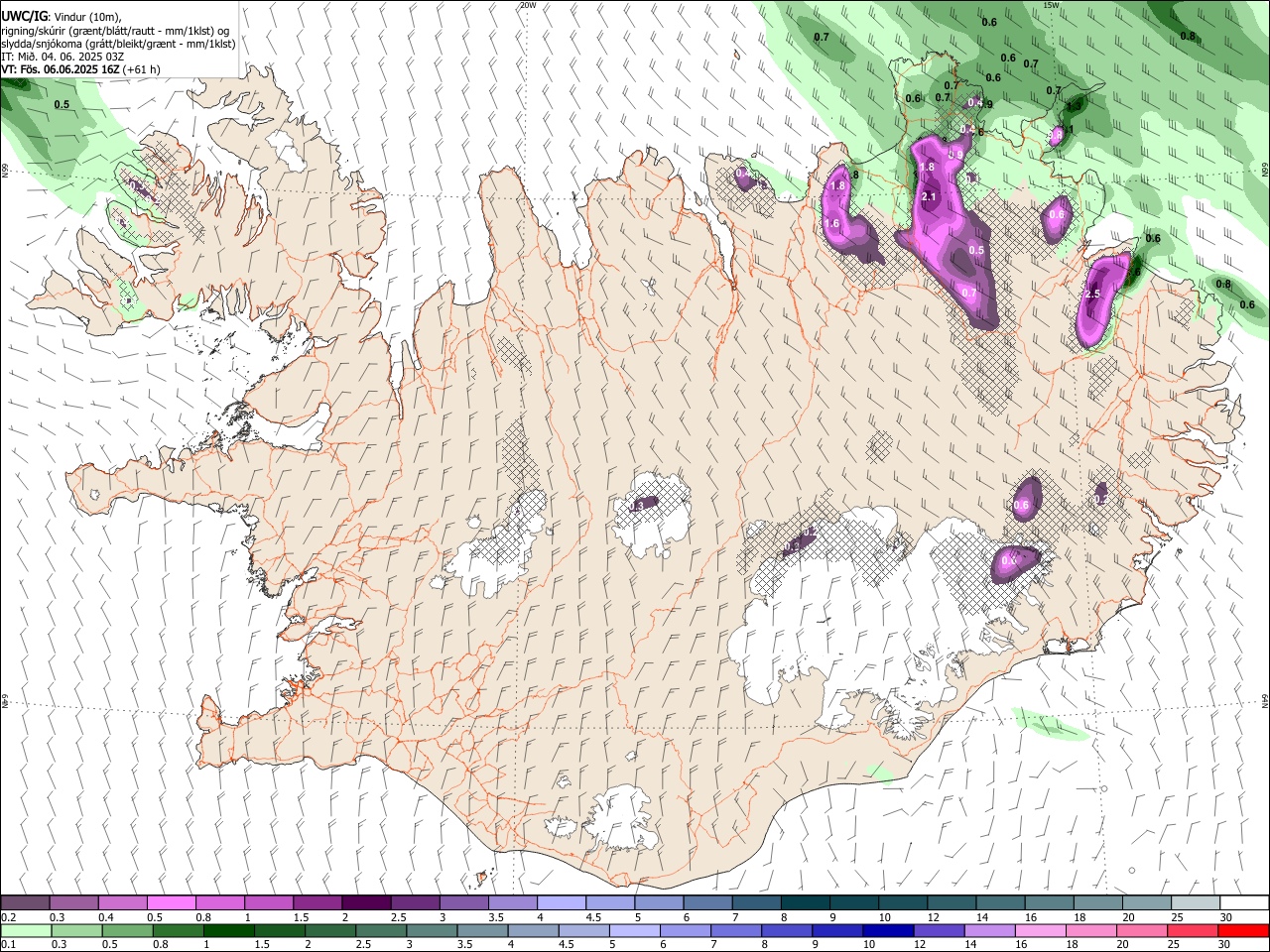Click the '2.5' value in eastern snow patch

(x=1093, y=295)
